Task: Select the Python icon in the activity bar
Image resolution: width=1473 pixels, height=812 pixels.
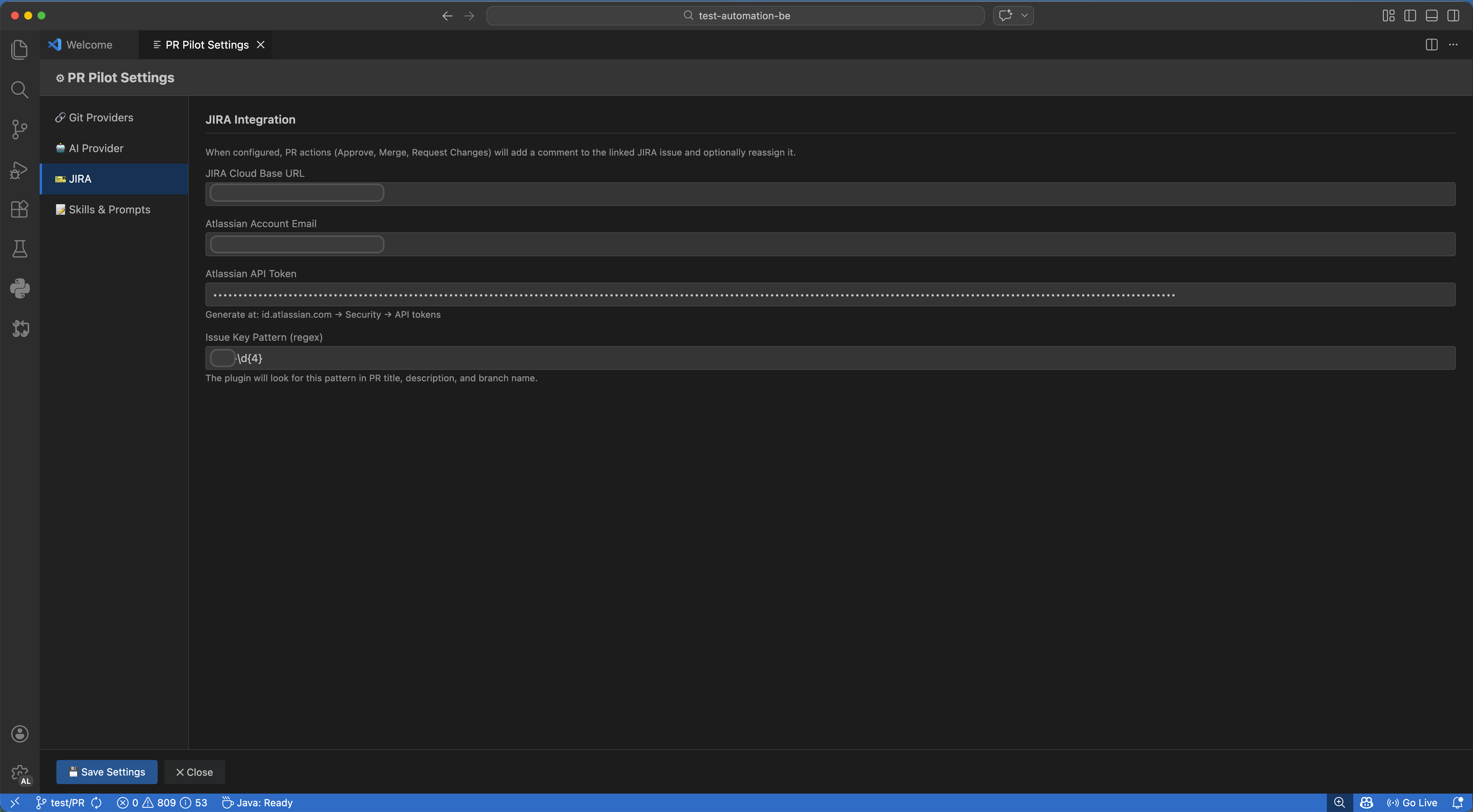Action: point(20,288)
